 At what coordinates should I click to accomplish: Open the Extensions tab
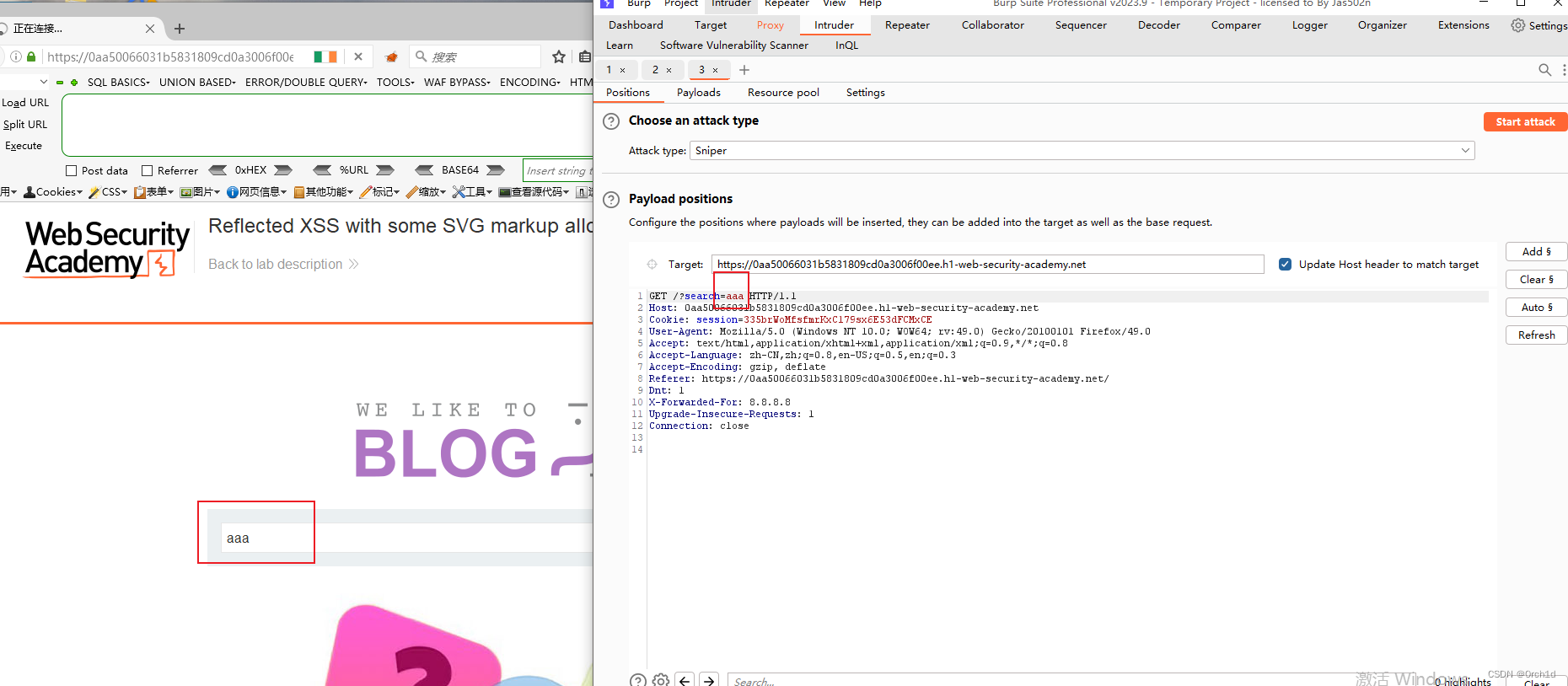[x=1463, y=25]
